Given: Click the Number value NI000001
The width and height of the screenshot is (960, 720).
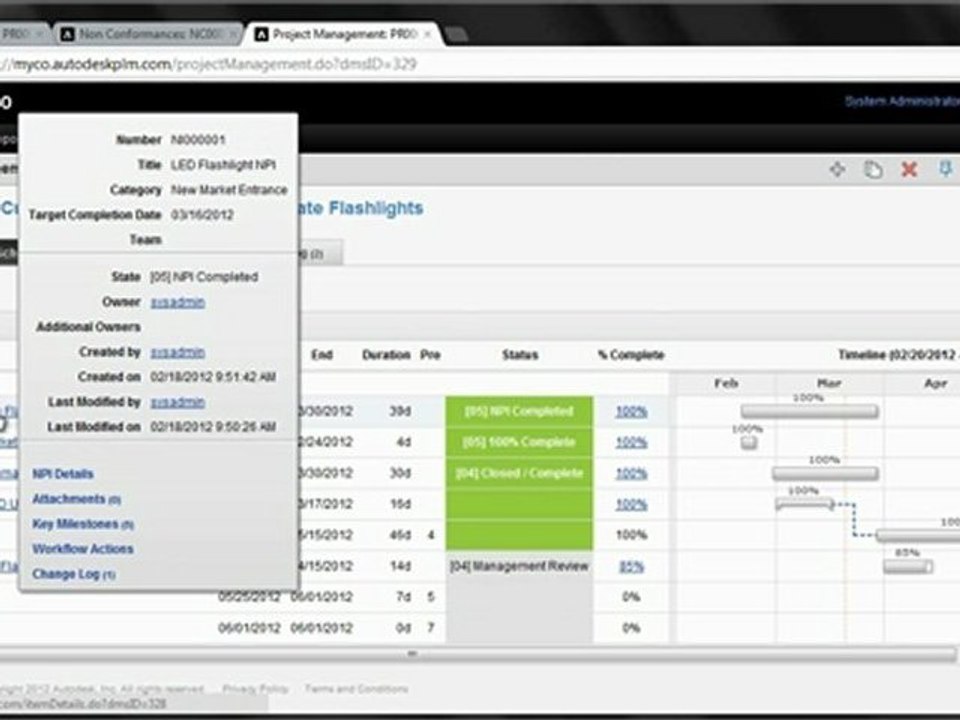Looking at the screenshot, I should coord(198,140).
